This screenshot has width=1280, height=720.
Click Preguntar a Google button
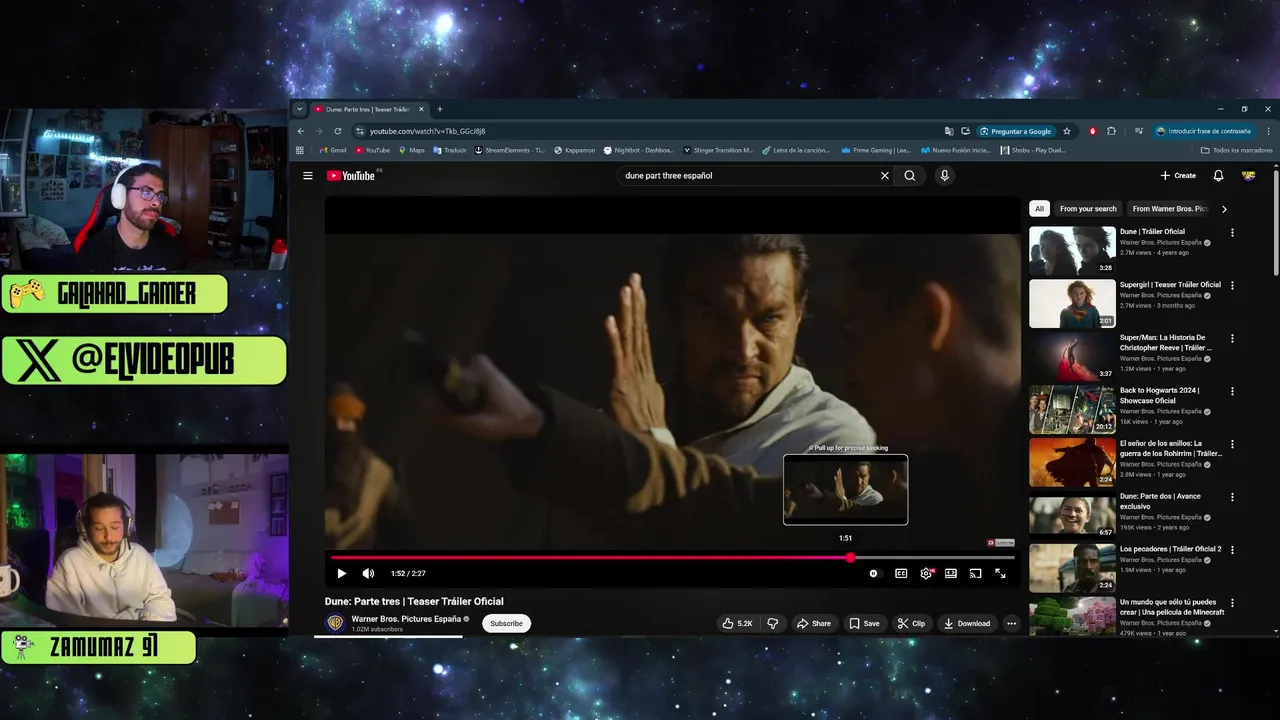1016,131
